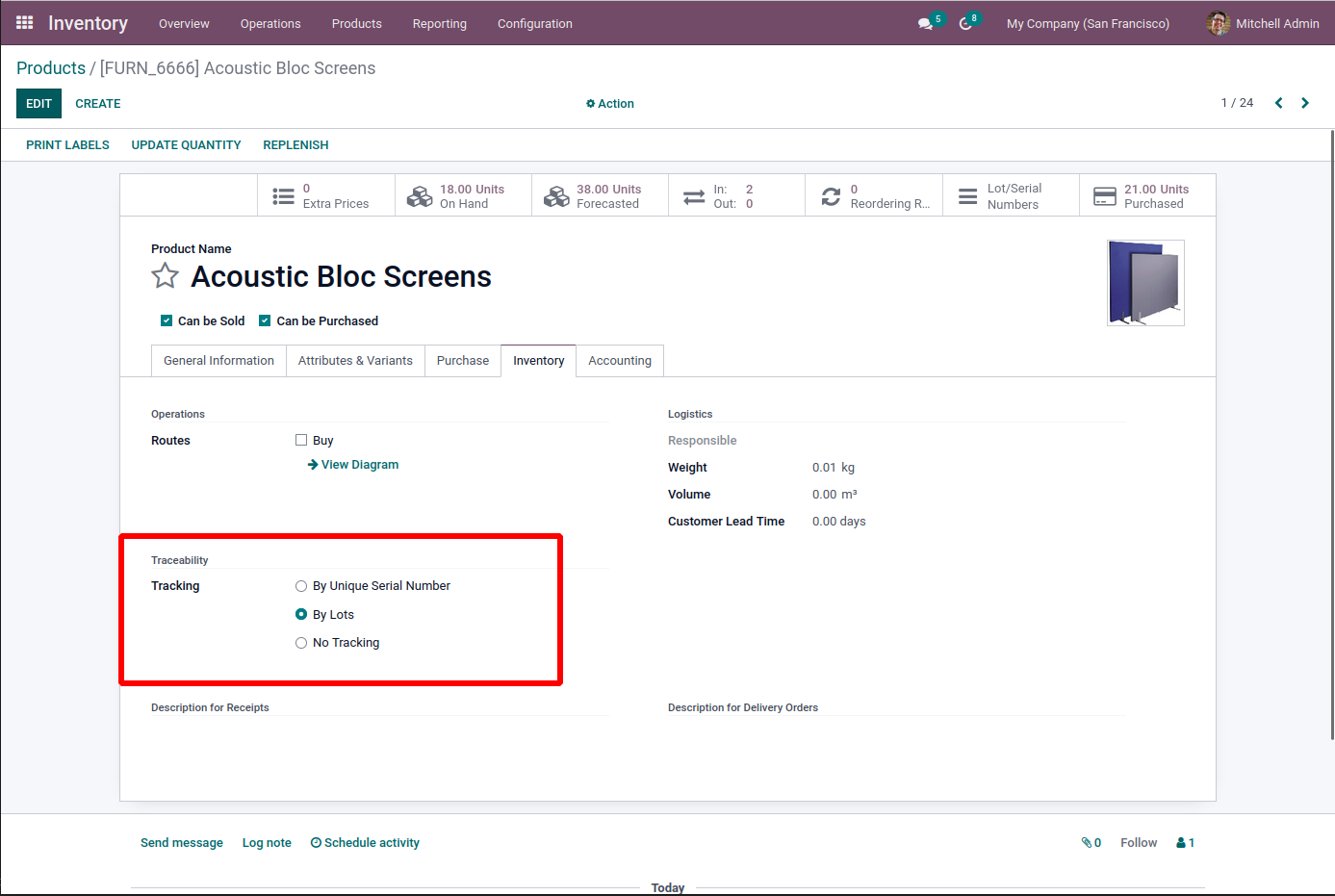
Task: Open the apps grid menu icon
Action: [25, 22]
